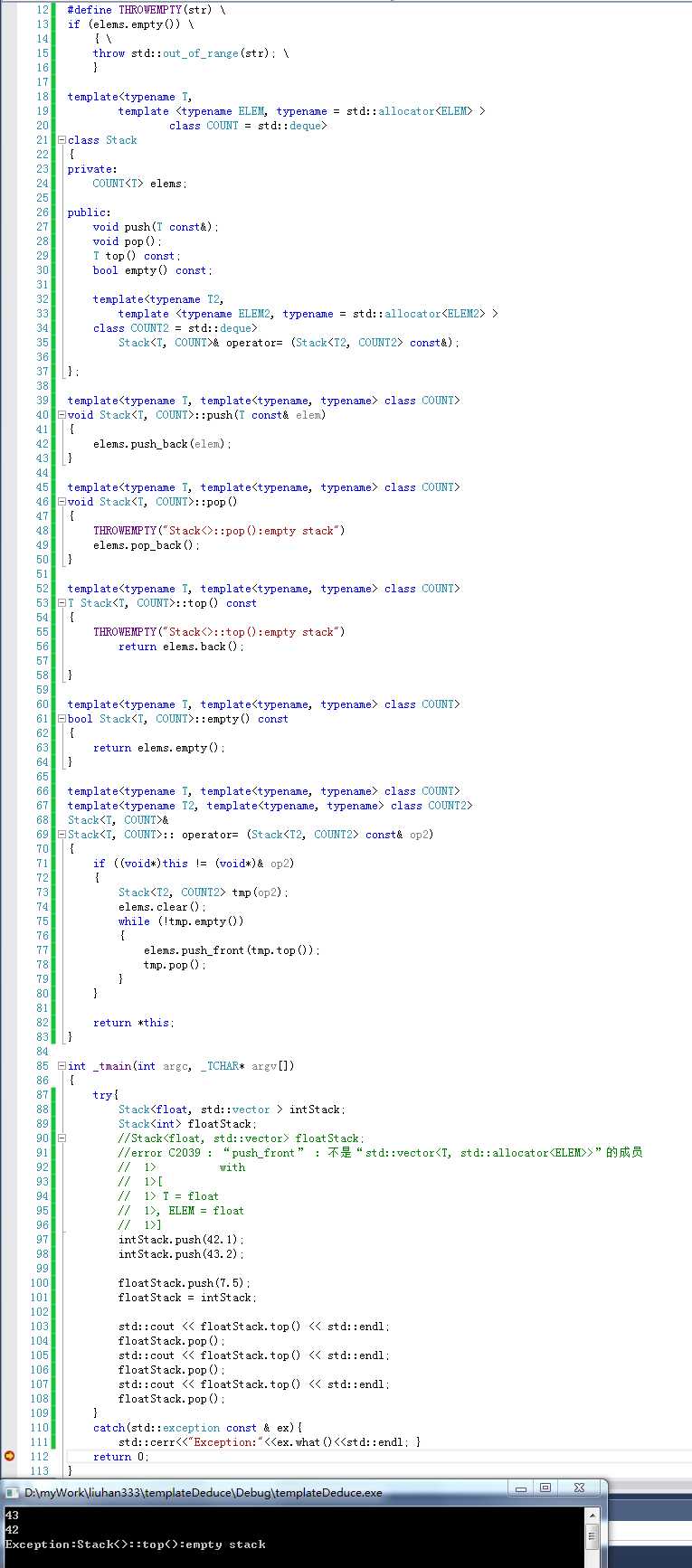692x1568 pixels.
Task: Click line number 85 in the gutter
Action: coord(43,1066)
